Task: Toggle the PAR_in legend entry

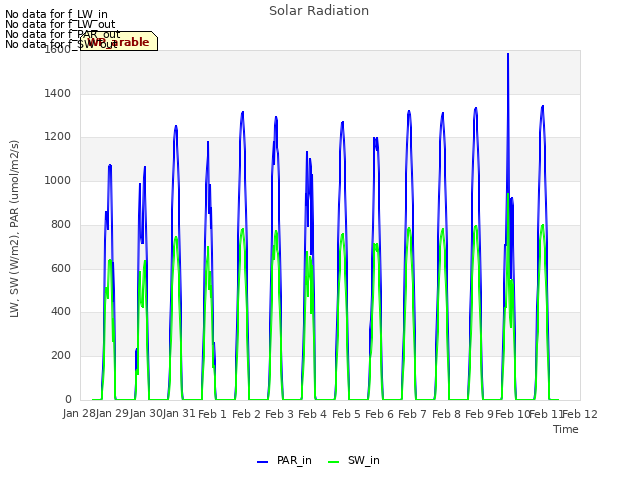Action: click(284, 461)
